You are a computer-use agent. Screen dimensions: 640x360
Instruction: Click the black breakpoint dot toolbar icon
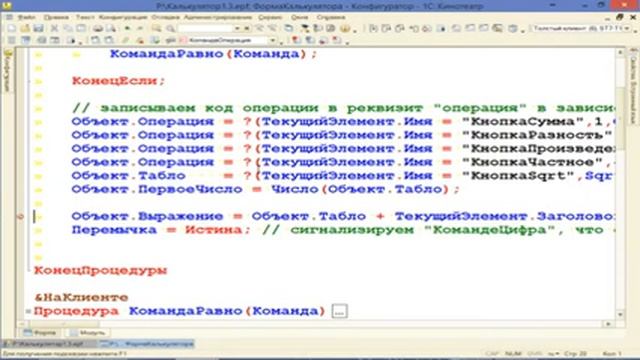pos(441,28)
